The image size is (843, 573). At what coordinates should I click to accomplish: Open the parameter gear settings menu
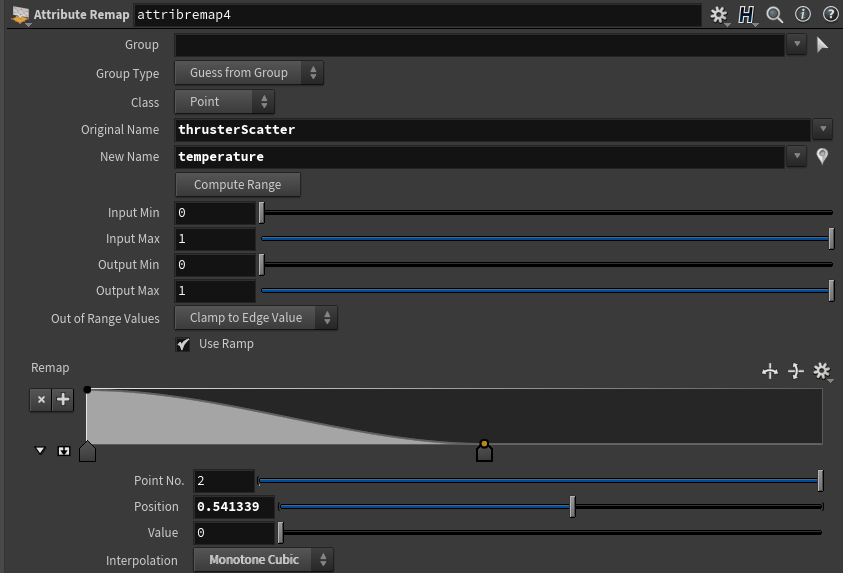click(718, 15)
